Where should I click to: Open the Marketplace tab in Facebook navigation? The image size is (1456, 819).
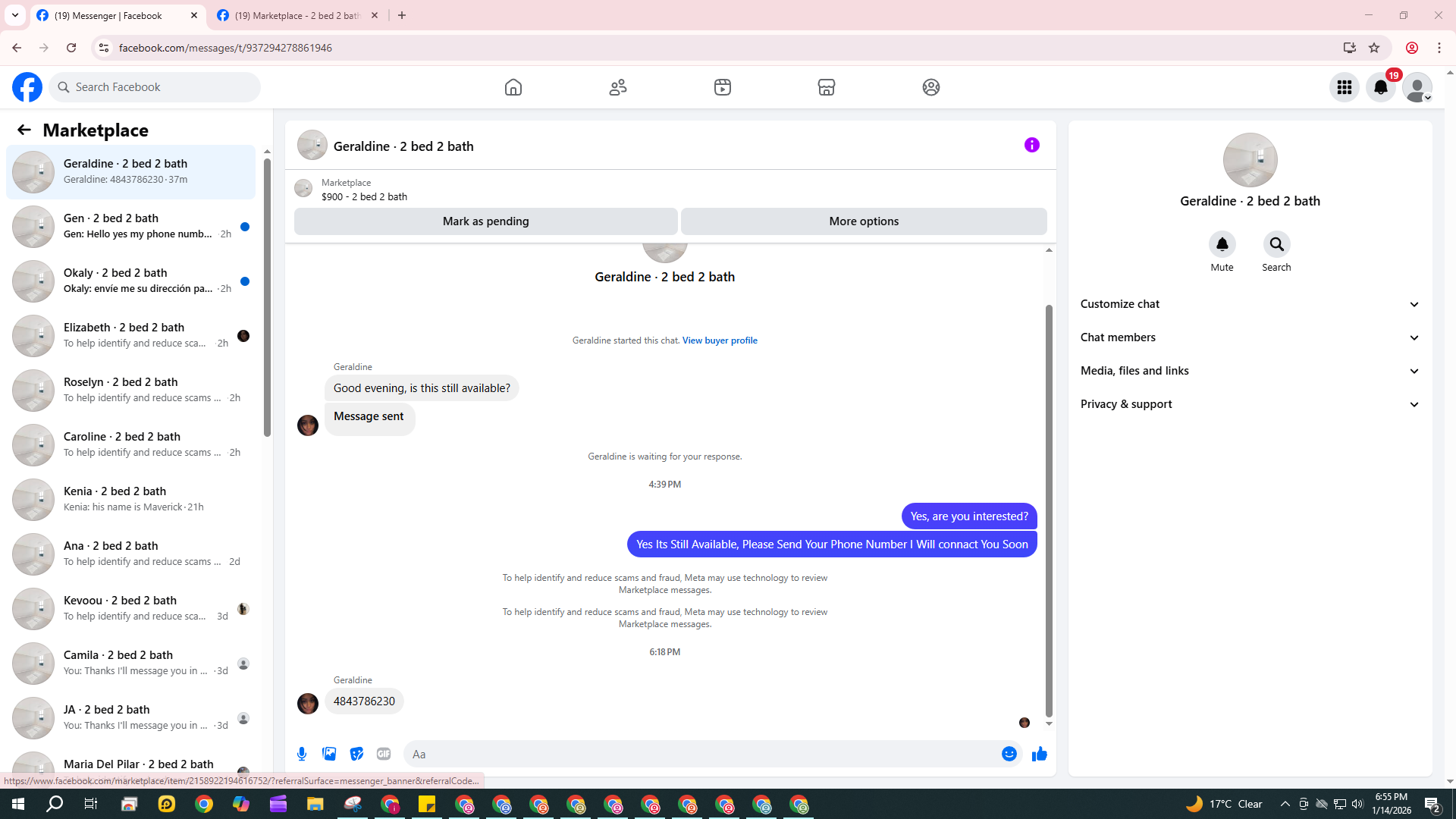[826, 87]
